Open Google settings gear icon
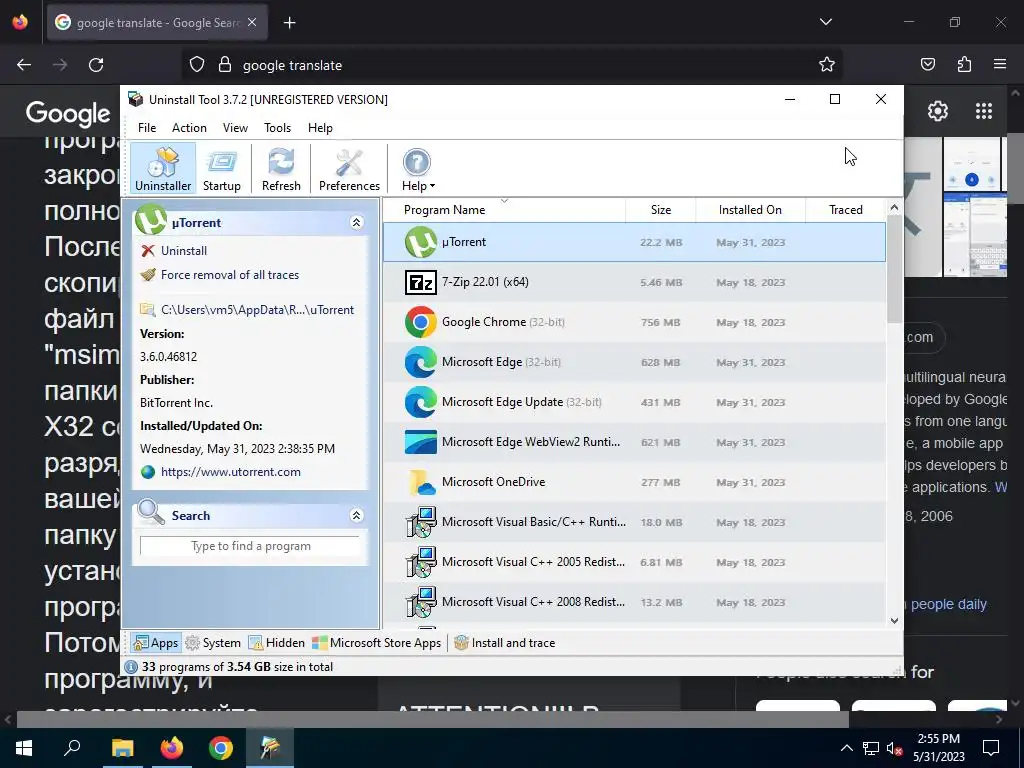 (938, 111)
